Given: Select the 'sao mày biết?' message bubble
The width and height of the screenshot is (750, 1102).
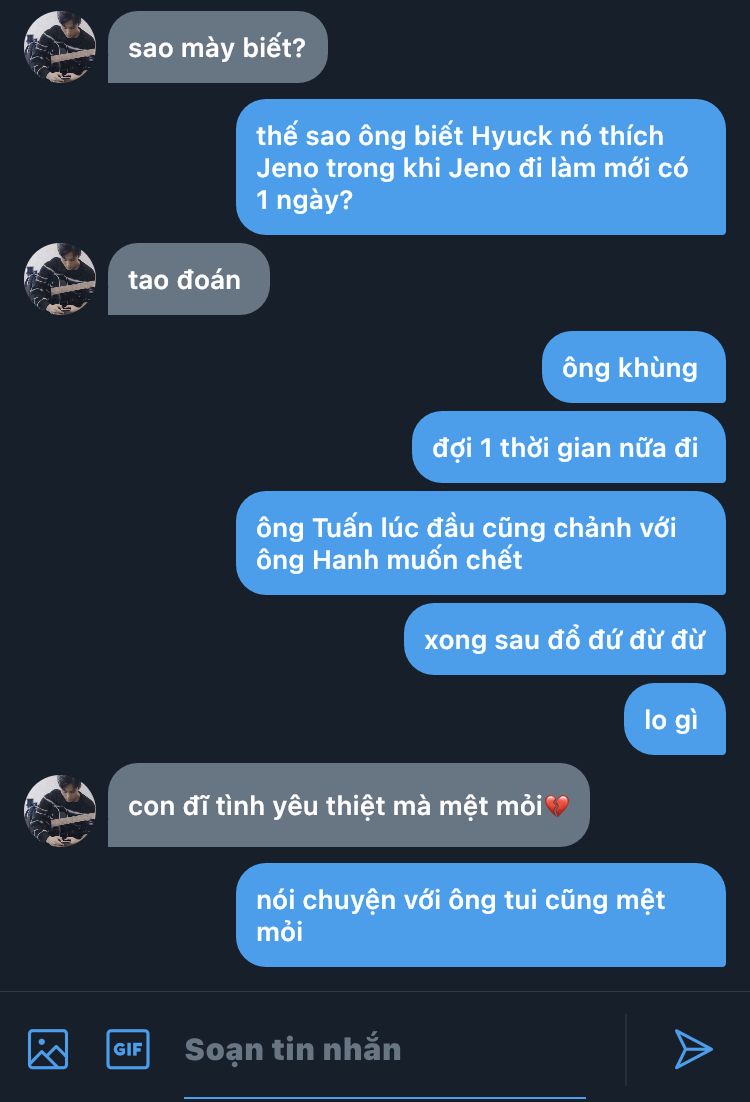Looking at the screenshot, I should pyautogui.click(x=218, y=47).
